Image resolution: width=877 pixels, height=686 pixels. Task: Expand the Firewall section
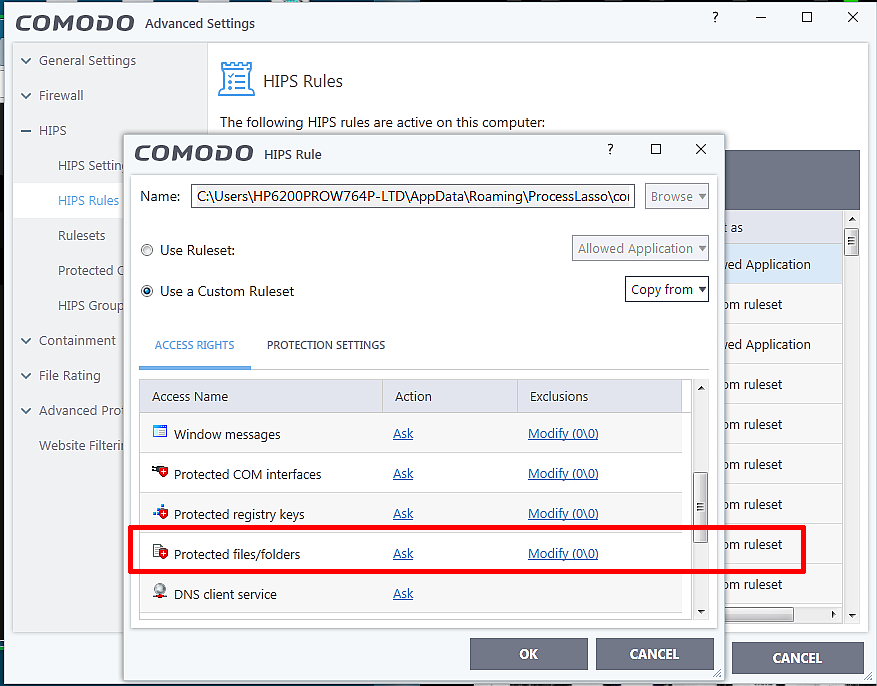point(26,96)
